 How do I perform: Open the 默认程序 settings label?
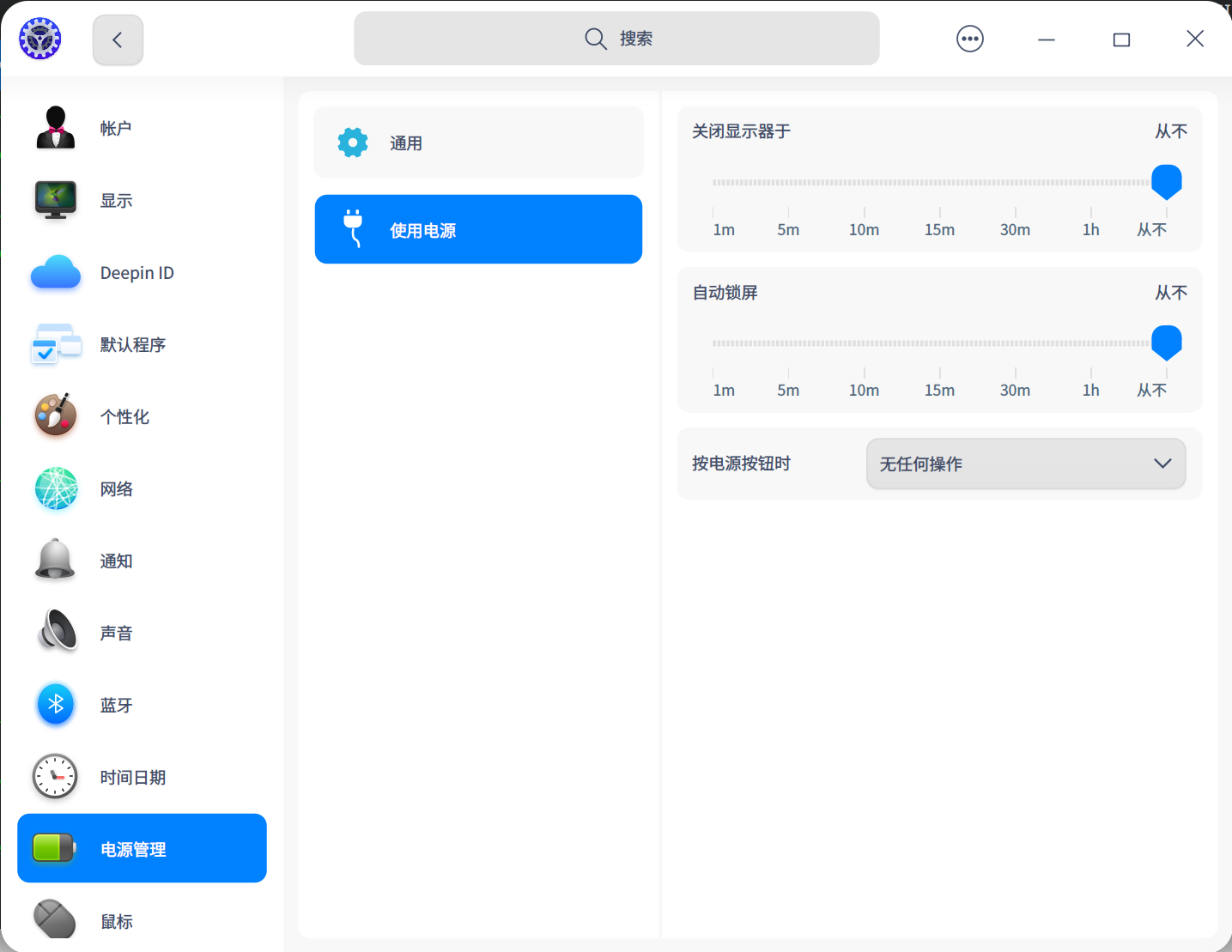133,345
